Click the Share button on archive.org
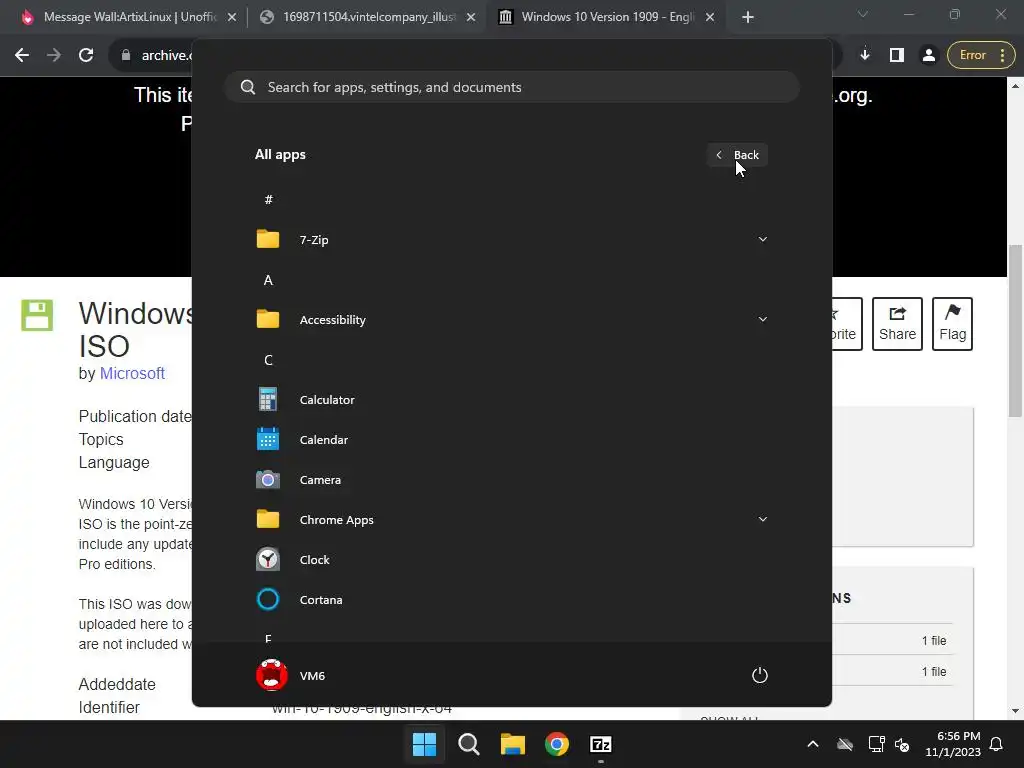The height and width of the screenshot is (768, 1024). click(897, 324)
